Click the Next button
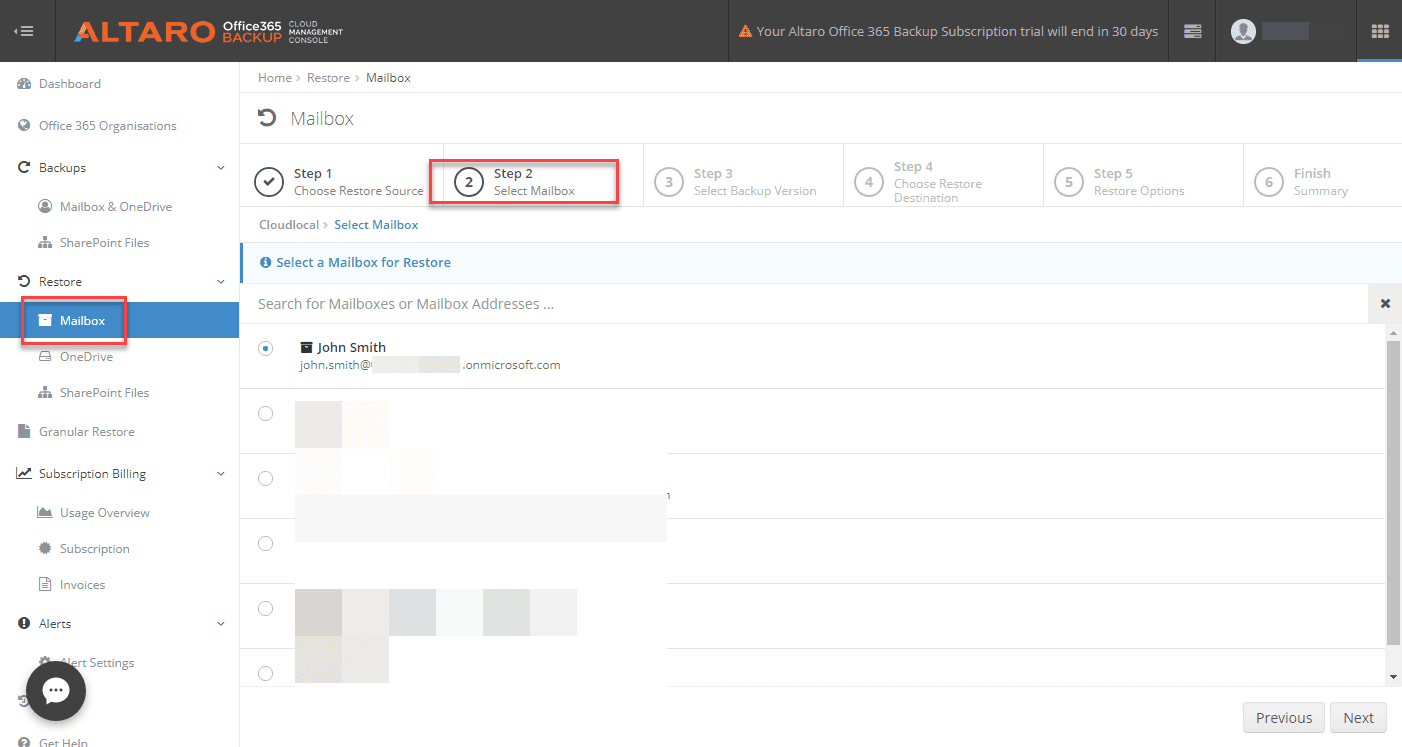The width and height of the screenshot is (1402, 747). click(x=1358, y=718)
